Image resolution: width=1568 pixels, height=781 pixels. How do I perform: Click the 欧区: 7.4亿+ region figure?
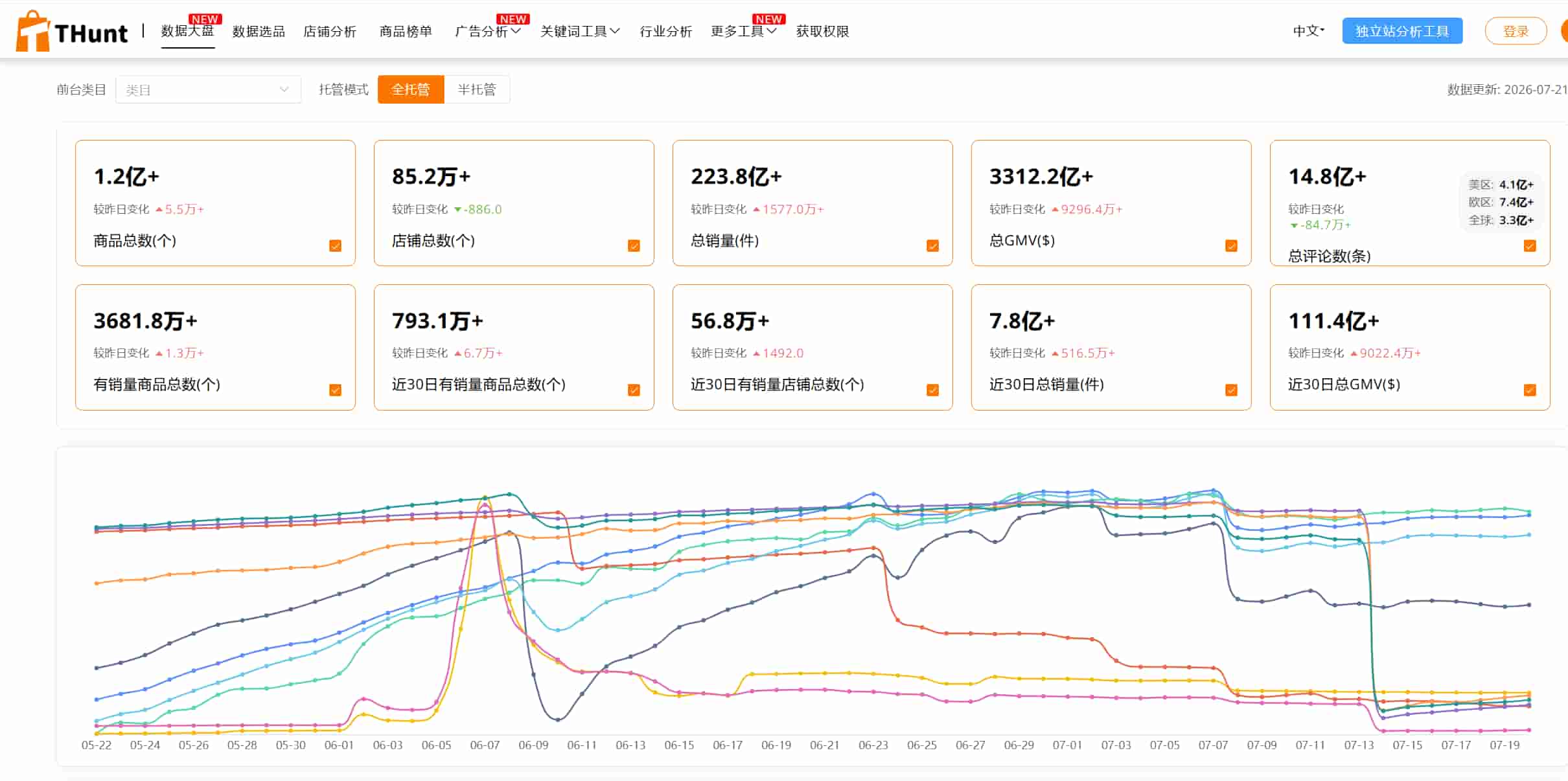1501,202
